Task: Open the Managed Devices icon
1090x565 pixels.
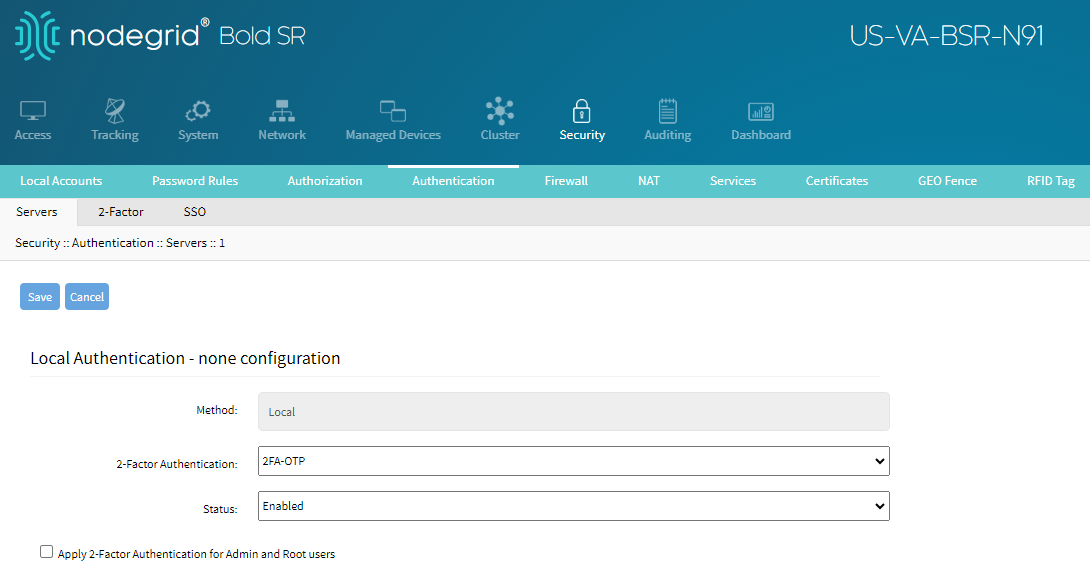Action: pyautogui.click(x=393, y=111)
